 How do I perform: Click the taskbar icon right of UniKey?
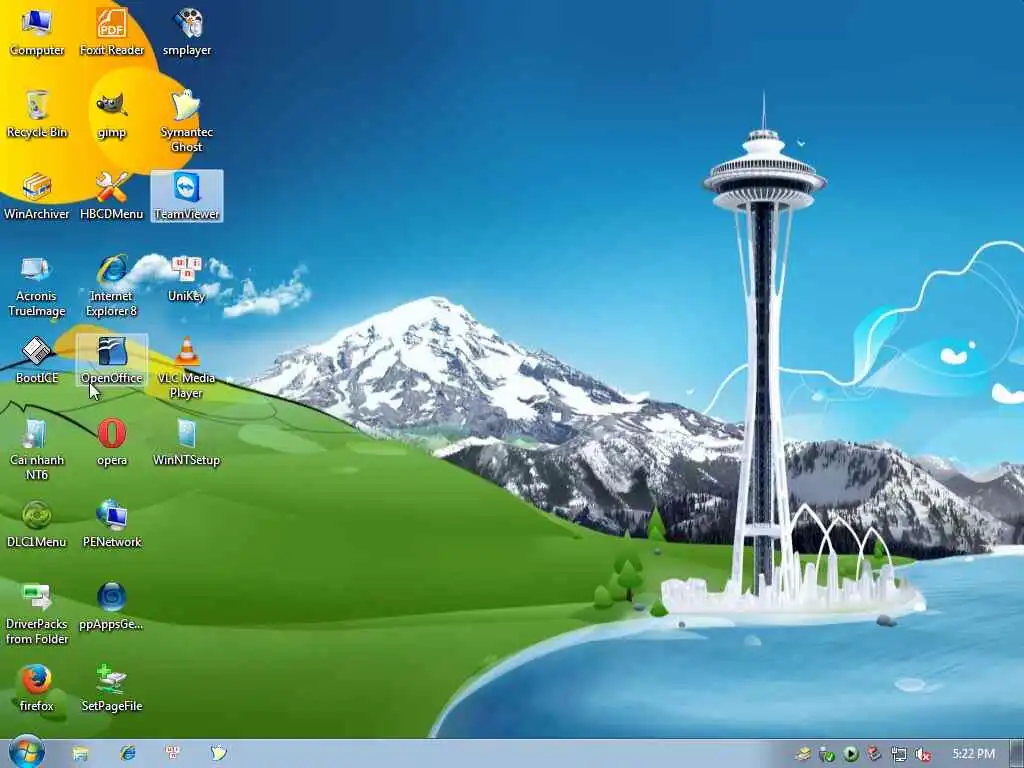pyautogui.click(x=218, y=754)
